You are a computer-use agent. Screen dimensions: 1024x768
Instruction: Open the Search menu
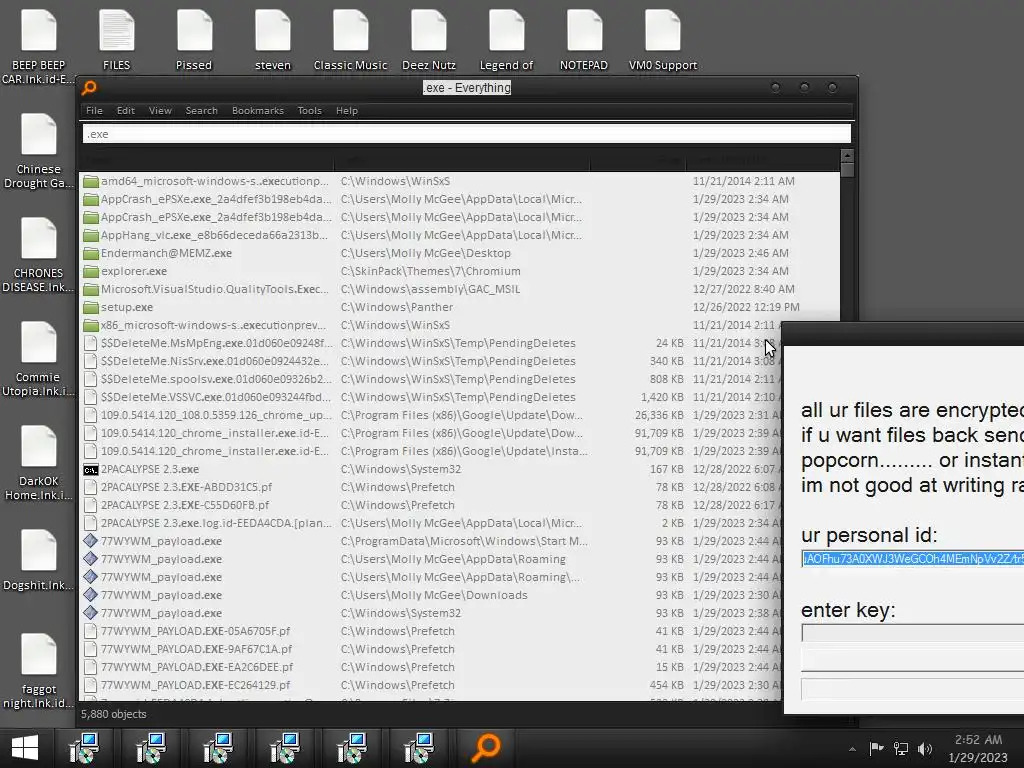[x=201, y=110]
